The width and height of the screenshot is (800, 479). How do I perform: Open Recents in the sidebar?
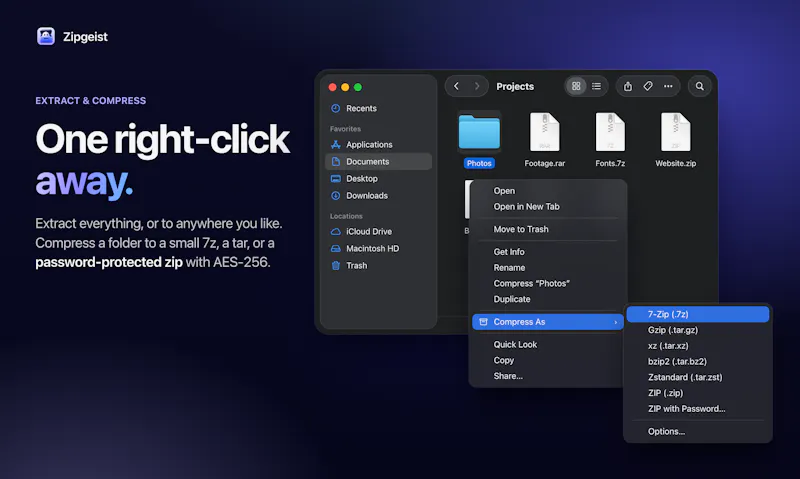(x=378, y=108)
